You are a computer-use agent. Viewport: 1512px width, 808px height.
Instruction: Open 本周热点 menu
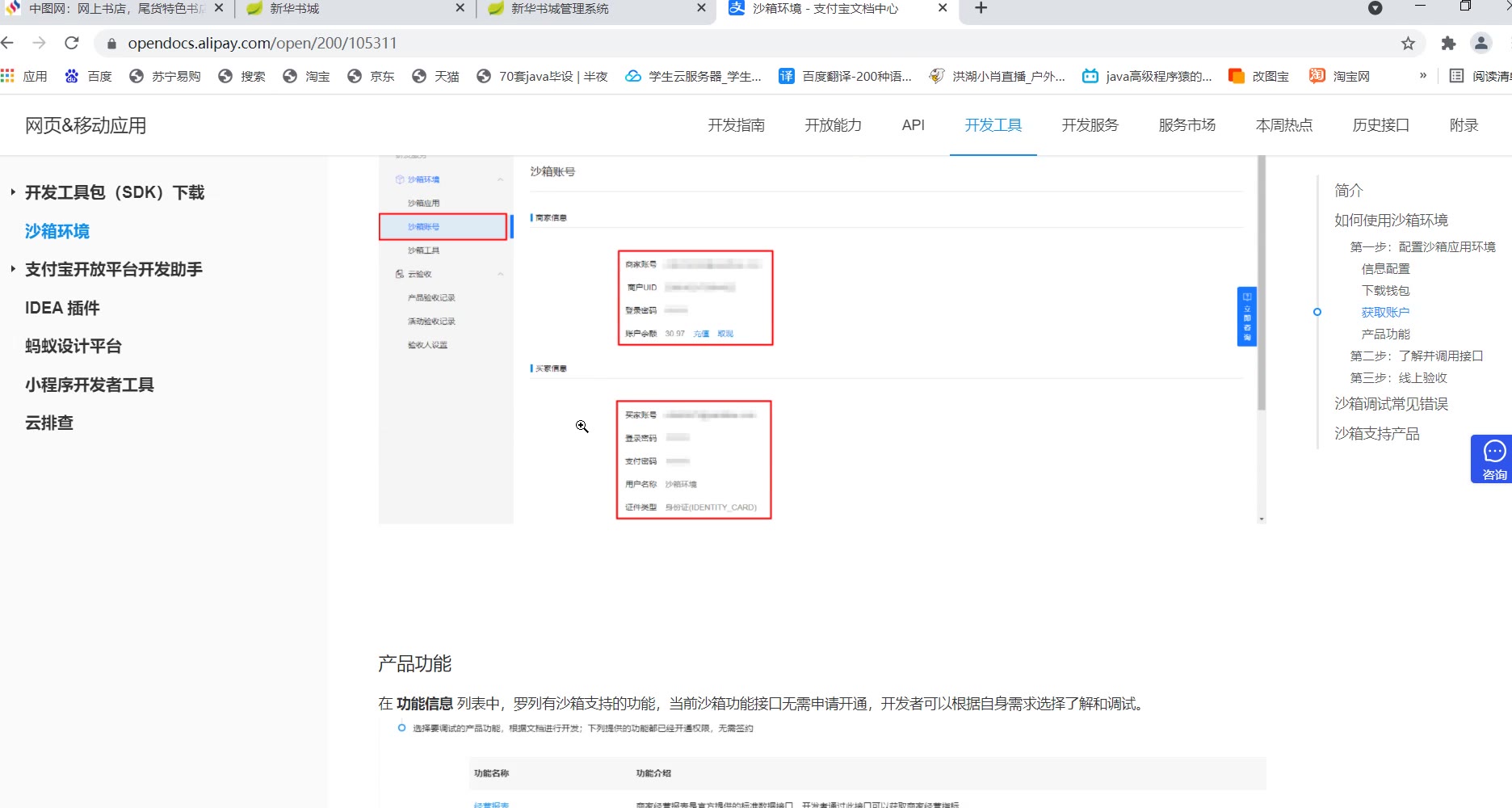(1283, 125)
